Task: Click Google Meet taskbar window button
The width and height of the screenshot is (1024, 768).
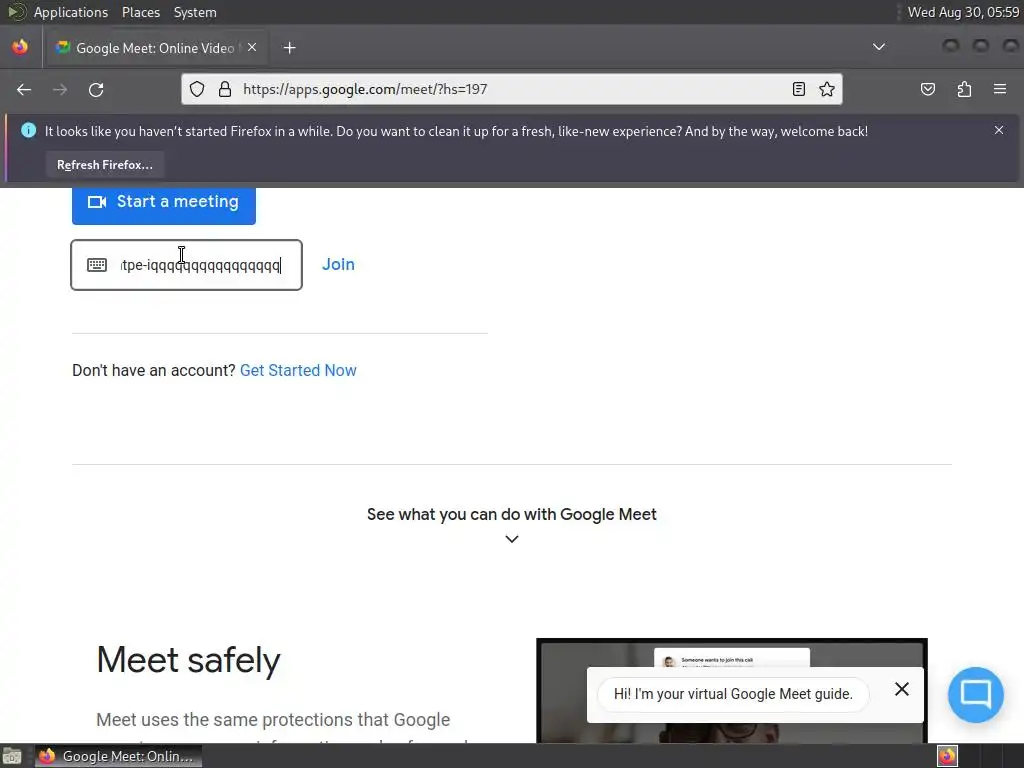Action: tap(118, 756)
